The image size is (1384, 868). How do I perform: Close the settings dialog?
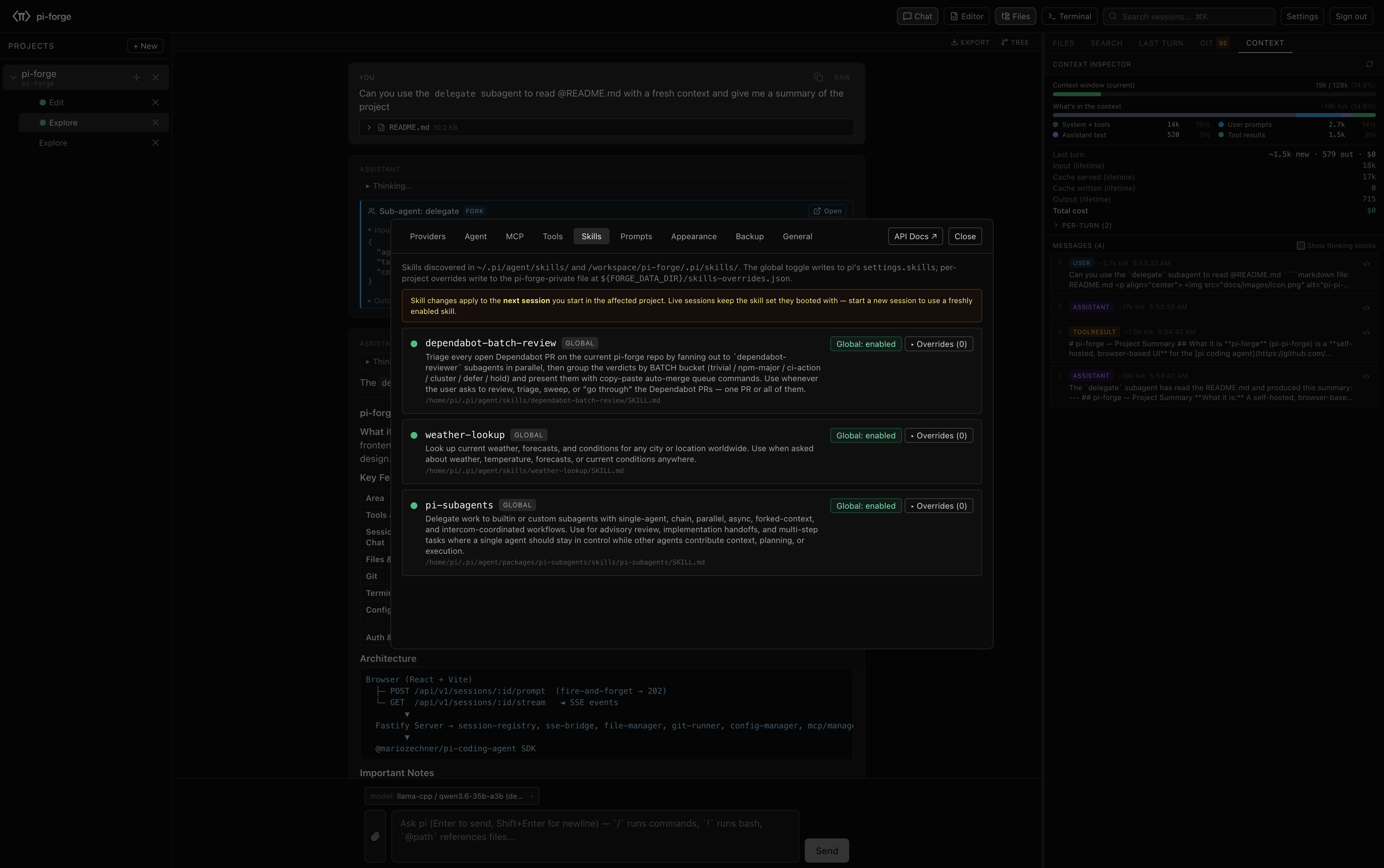coord(965,237)
